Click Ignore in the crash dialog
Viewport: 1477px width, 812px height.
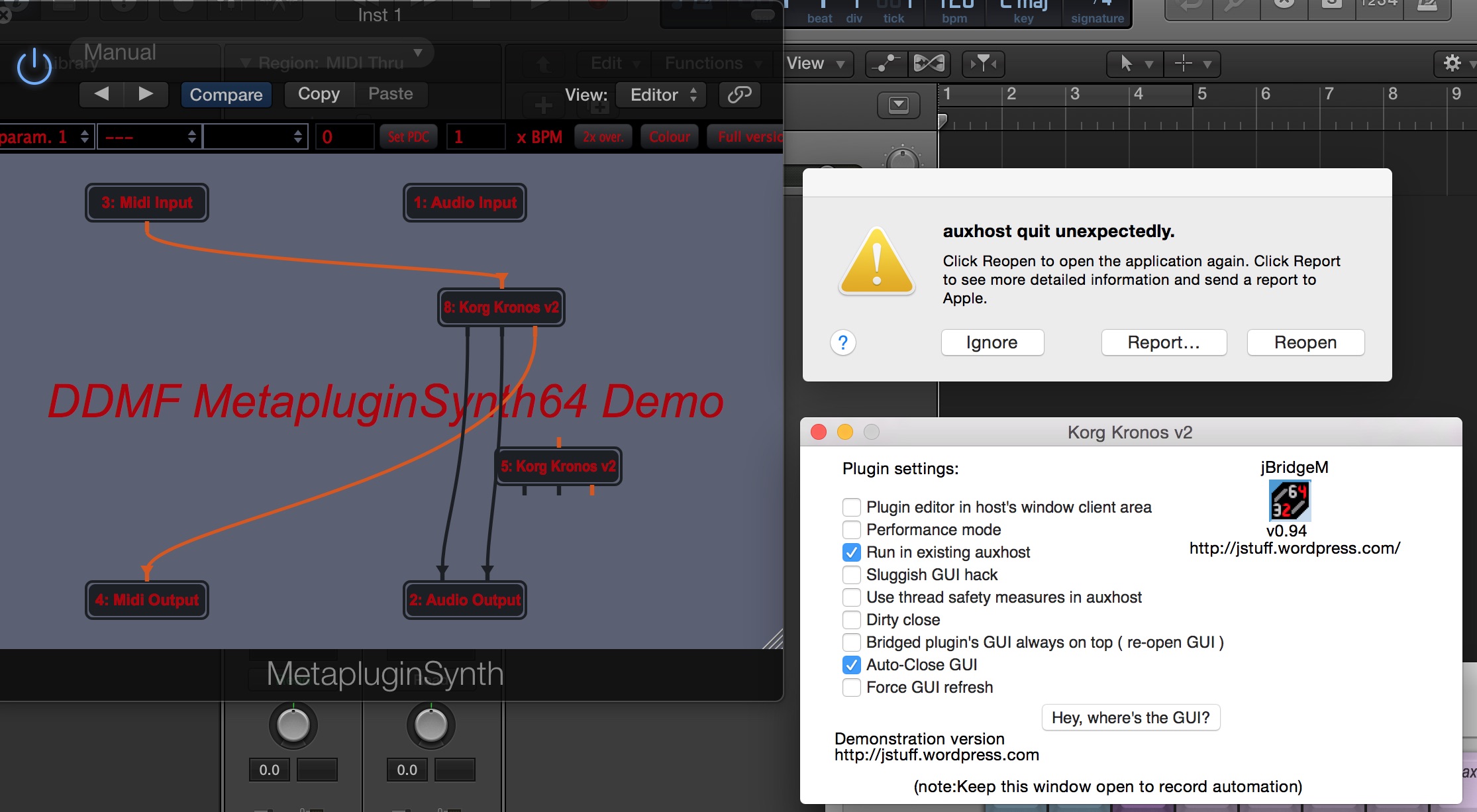click(x=992, y=342)
